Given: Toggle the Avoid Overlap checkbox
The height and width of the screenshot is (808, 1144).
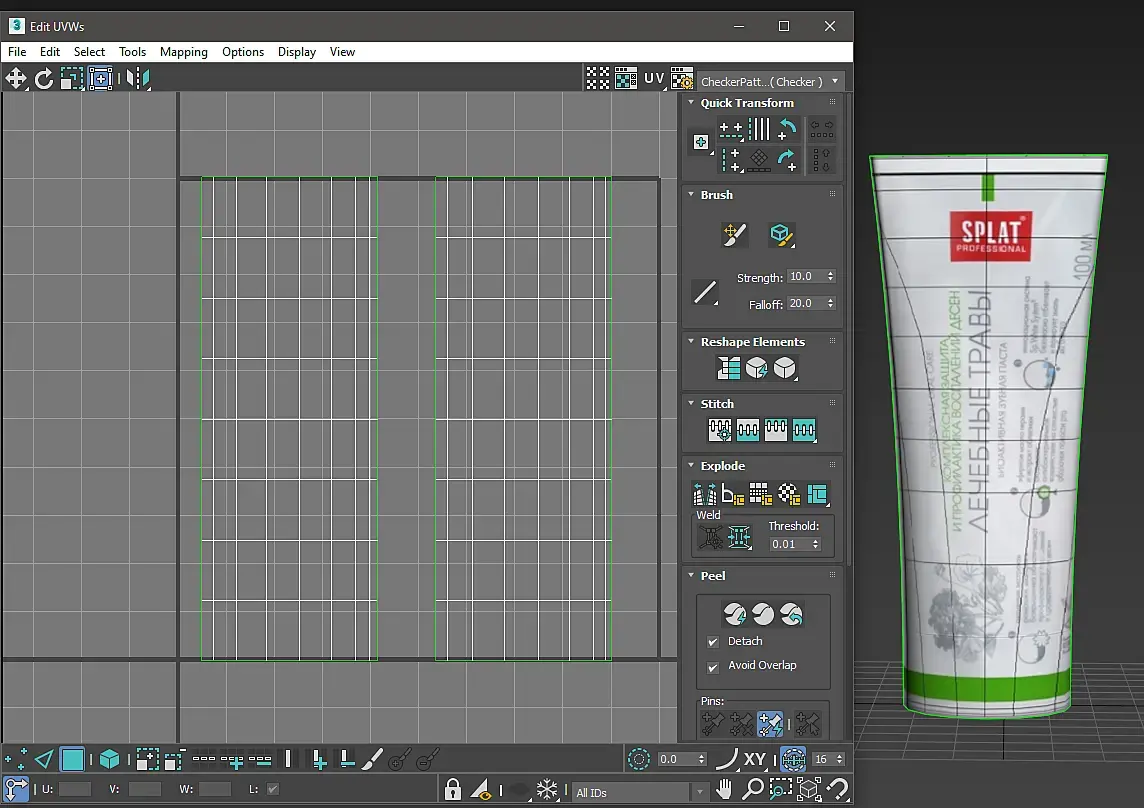Looking at the screenshot, I should 713,666.
